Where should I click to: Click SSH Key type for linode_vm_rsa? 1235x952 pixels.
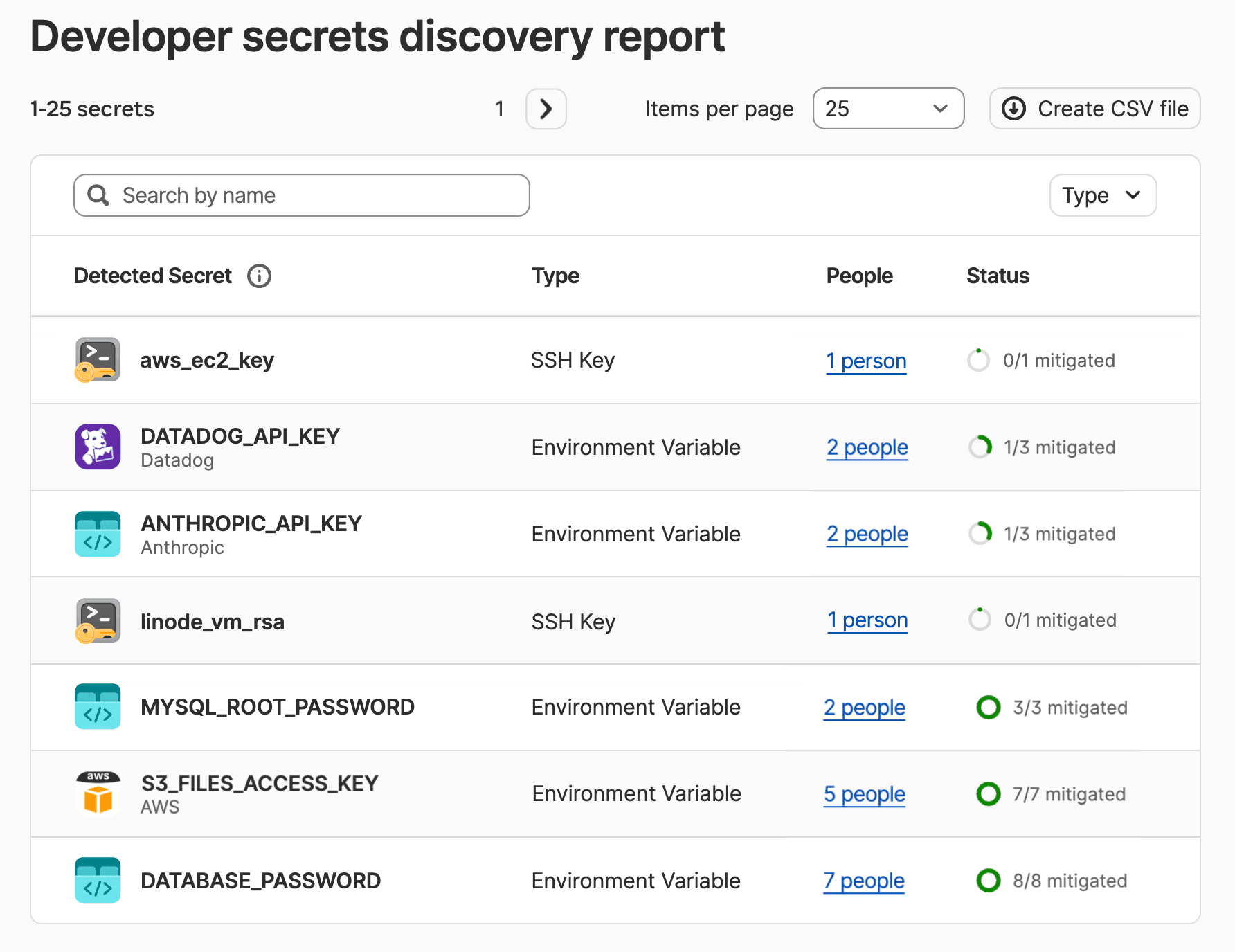573,622
